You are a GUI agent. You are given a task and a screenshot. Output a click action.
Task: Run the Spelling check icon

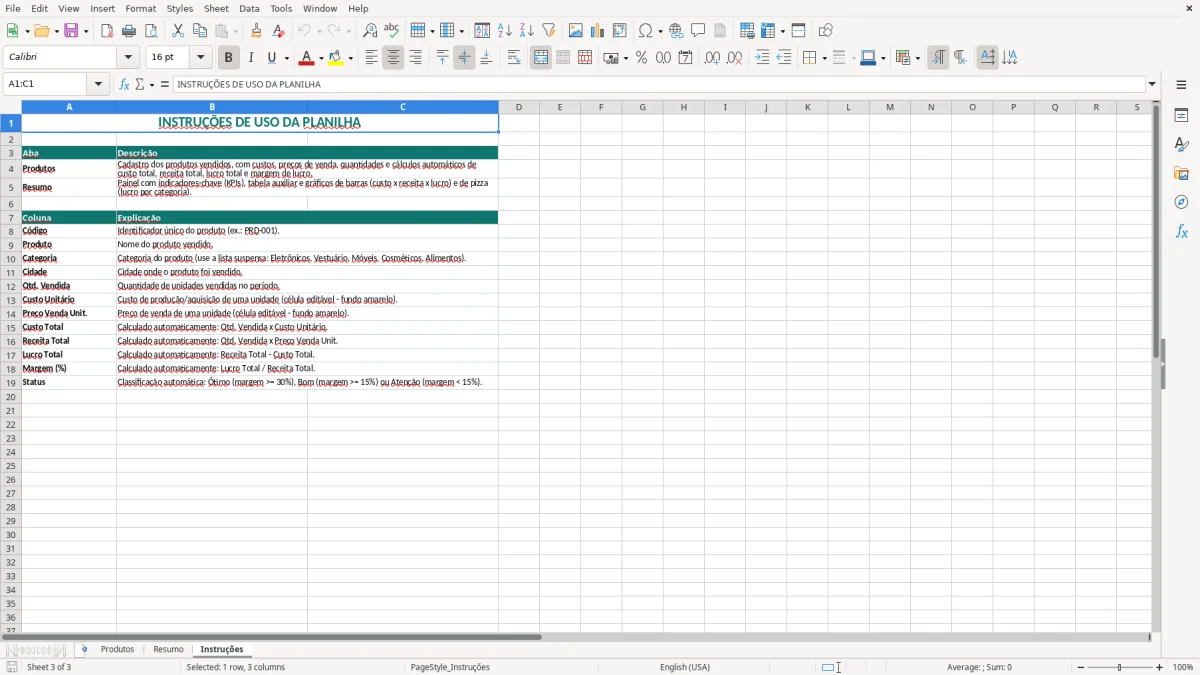point(392,31)
